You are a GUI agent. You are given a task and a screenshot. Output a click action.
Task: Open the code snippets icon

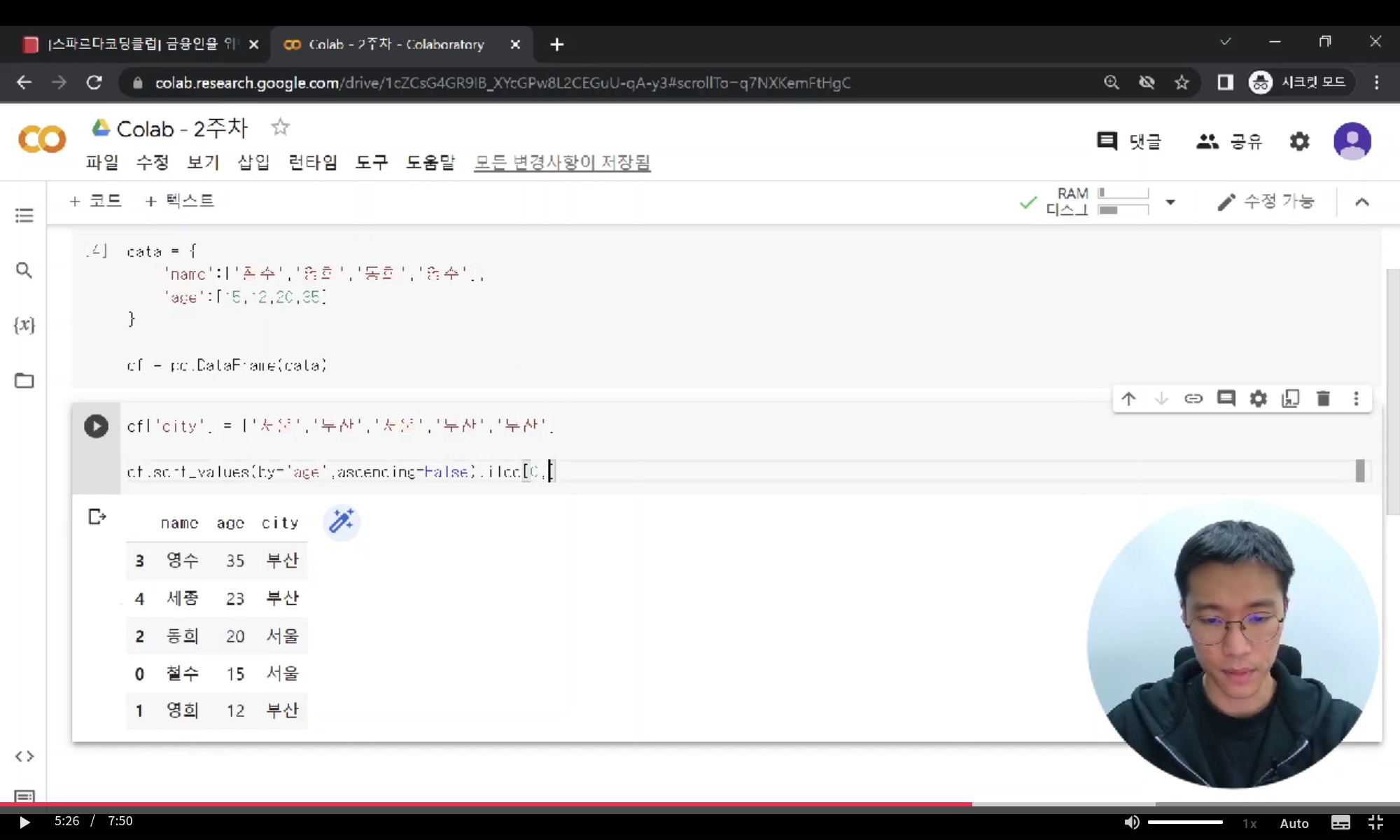coord(24,756)
